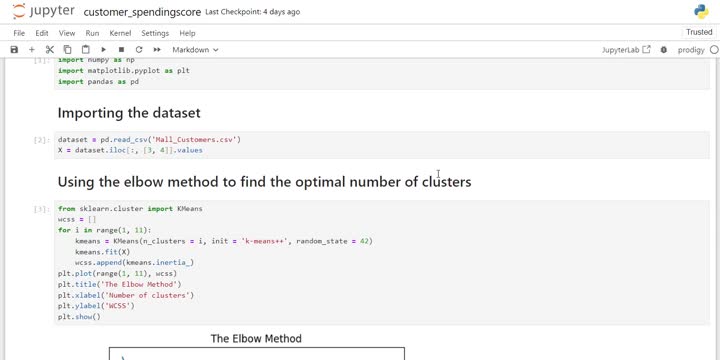Image resolution: width=720 pixels, height=360 pixels.
Task: Insert a new cell with plus icon
Action: 32,50
